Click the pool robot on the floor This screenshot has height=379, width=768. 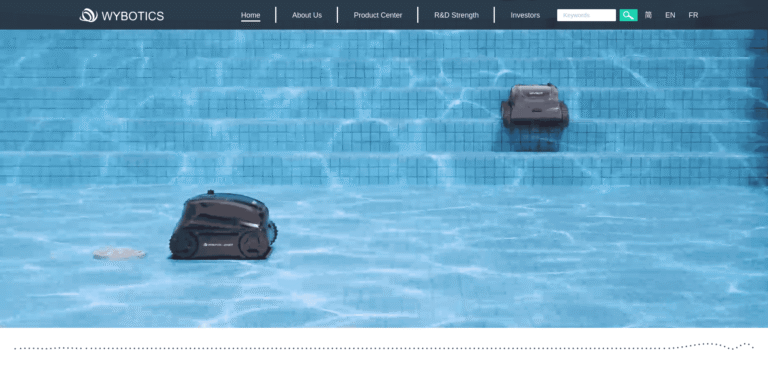click(223, 226)
